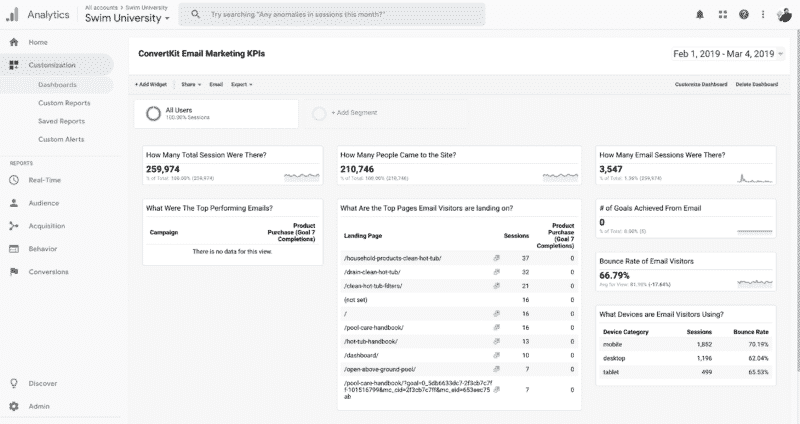Open the Swim University account dropdown

click(x=127, y=18)
